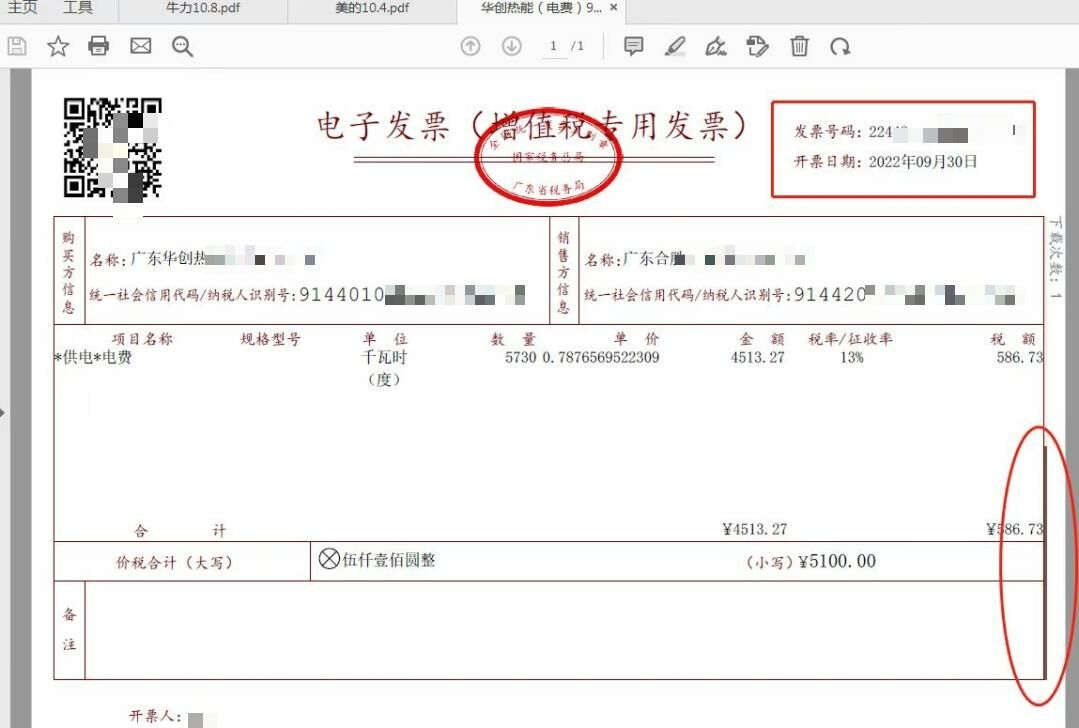The image size is (1079, 728).
Task: Add a comment note
Action: point(633,46)
